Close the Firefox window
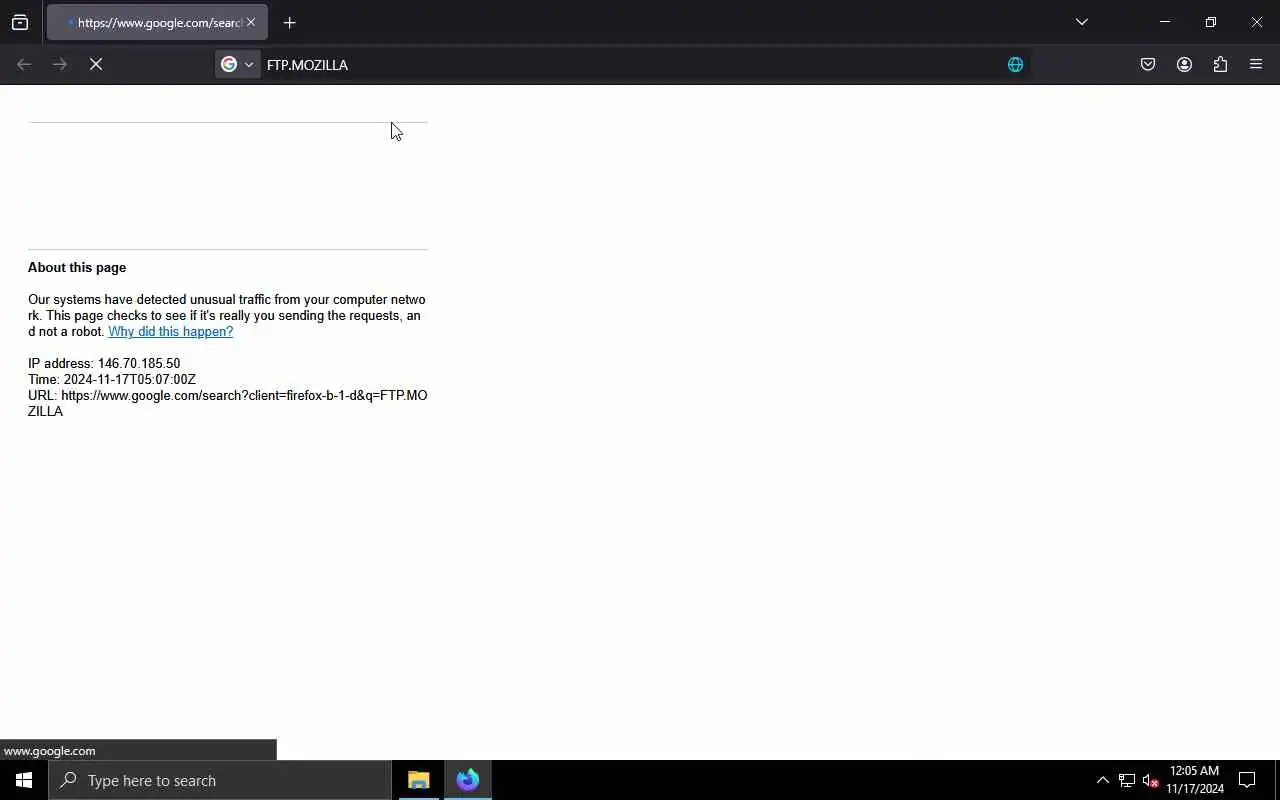 coord(1257,22)
